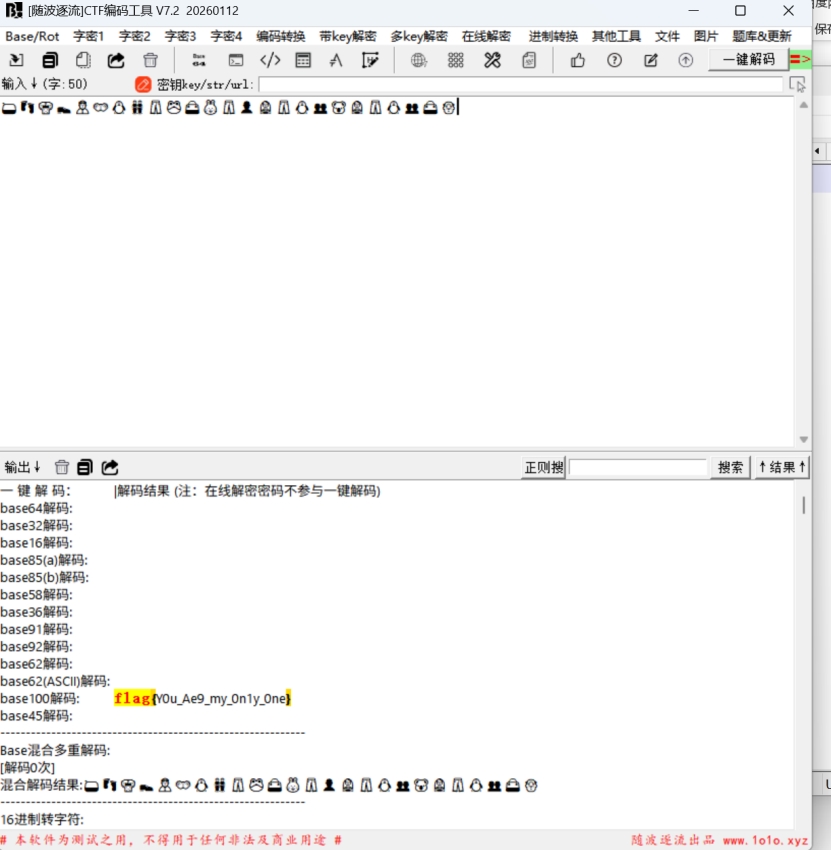Click the 密钥key/str/url input field
This screenshot has width=831, height=850.
tap(521, 85)
